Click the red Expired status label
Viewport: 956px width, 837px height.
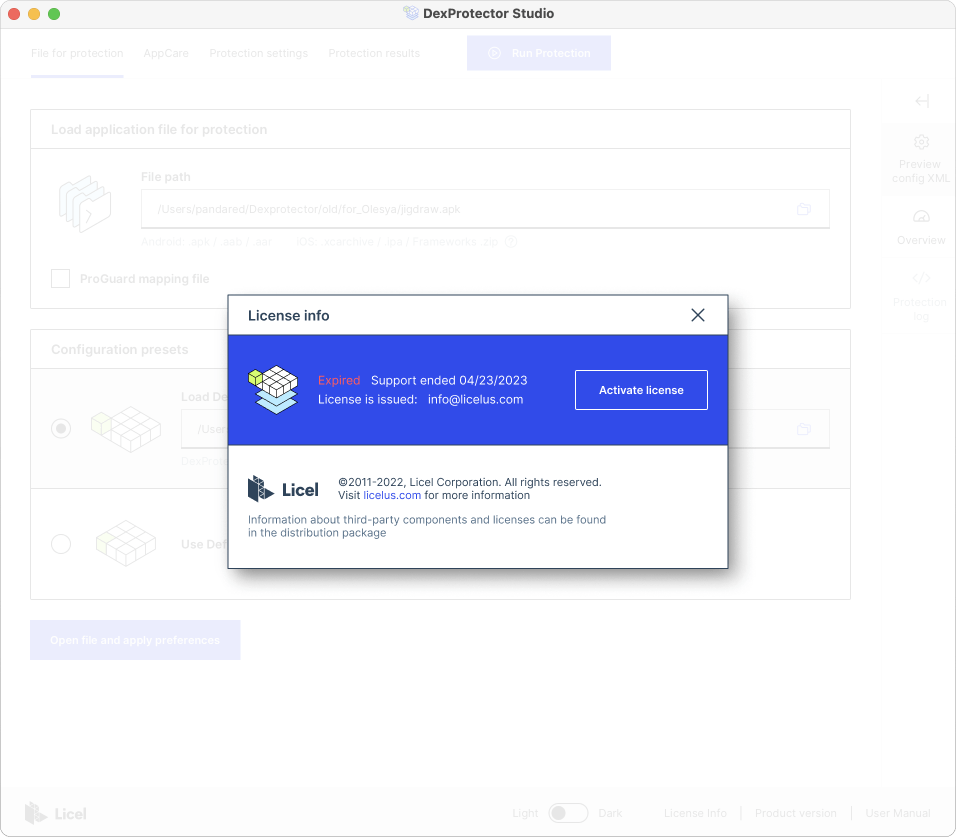(x=339, y=380)
